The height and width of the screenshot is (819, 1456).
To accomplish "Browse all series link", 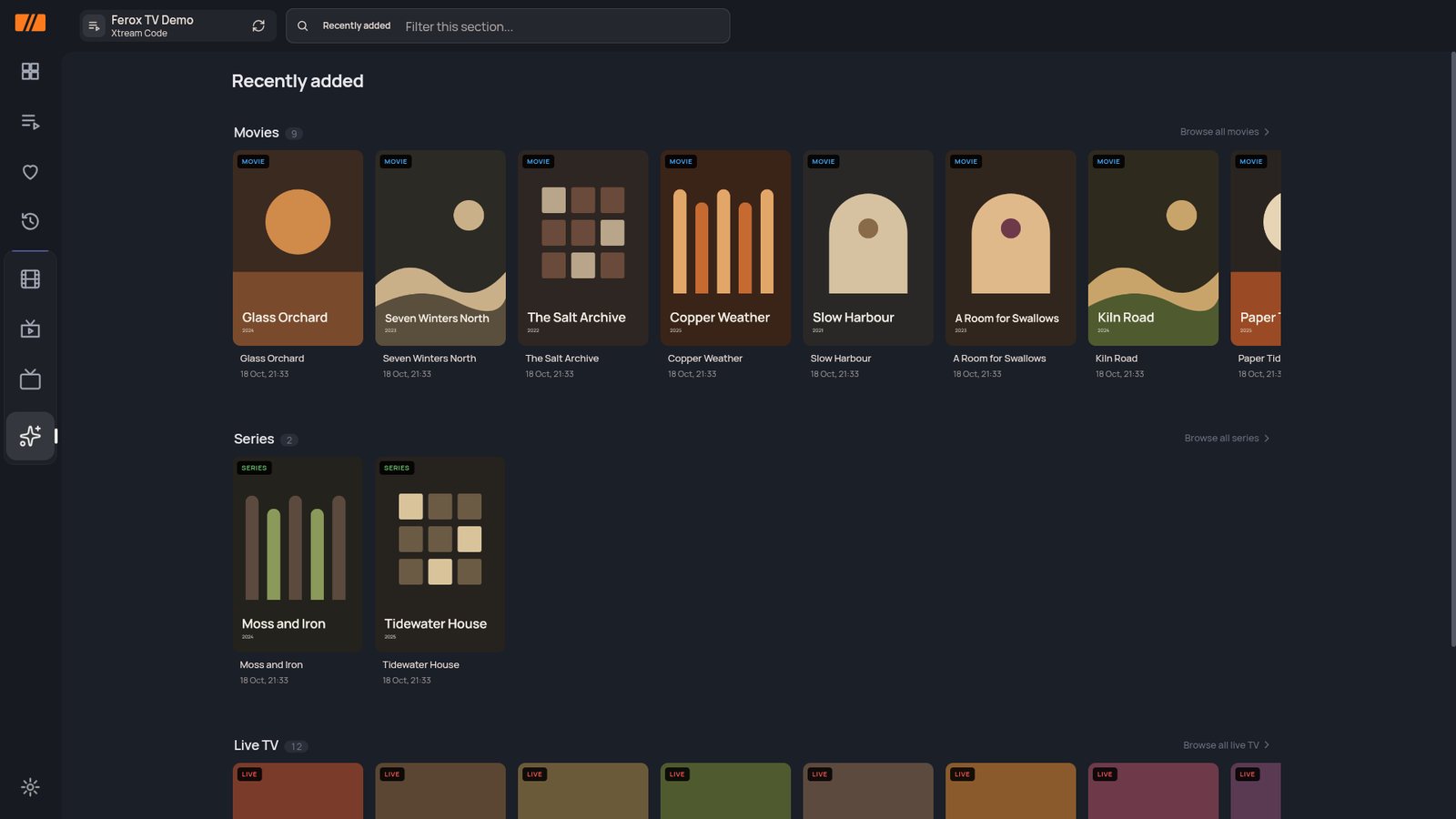I will [1227, 439].
